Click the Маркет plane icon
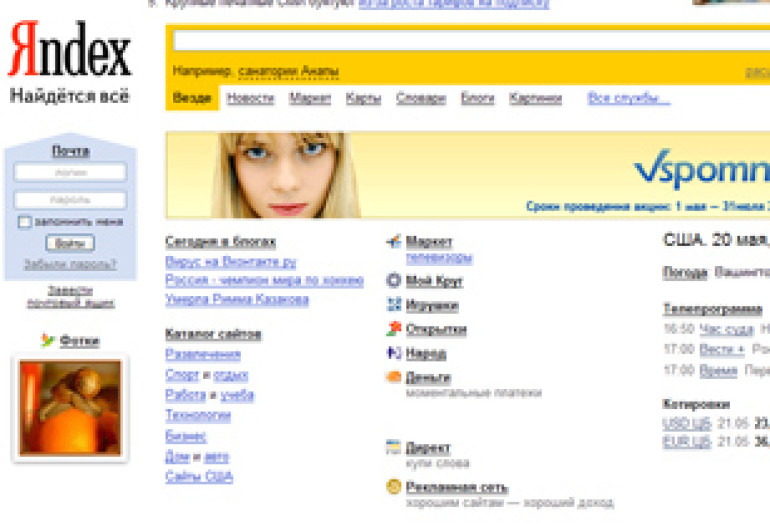The height and width of the screenshot is (527, 770). pyautogui.click(x=393, y=241)
